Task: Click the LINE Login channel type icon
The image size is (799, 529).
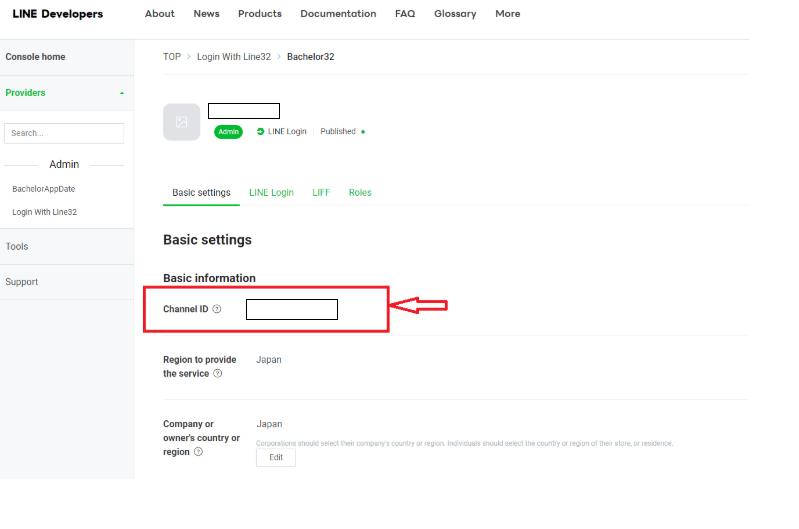Action: 260,132
